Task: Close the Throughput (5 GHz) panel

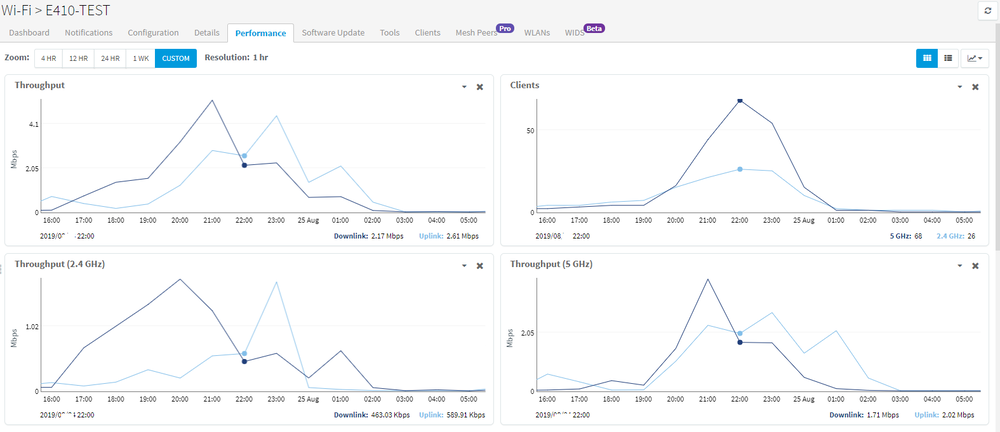Action: coord(974,265)
